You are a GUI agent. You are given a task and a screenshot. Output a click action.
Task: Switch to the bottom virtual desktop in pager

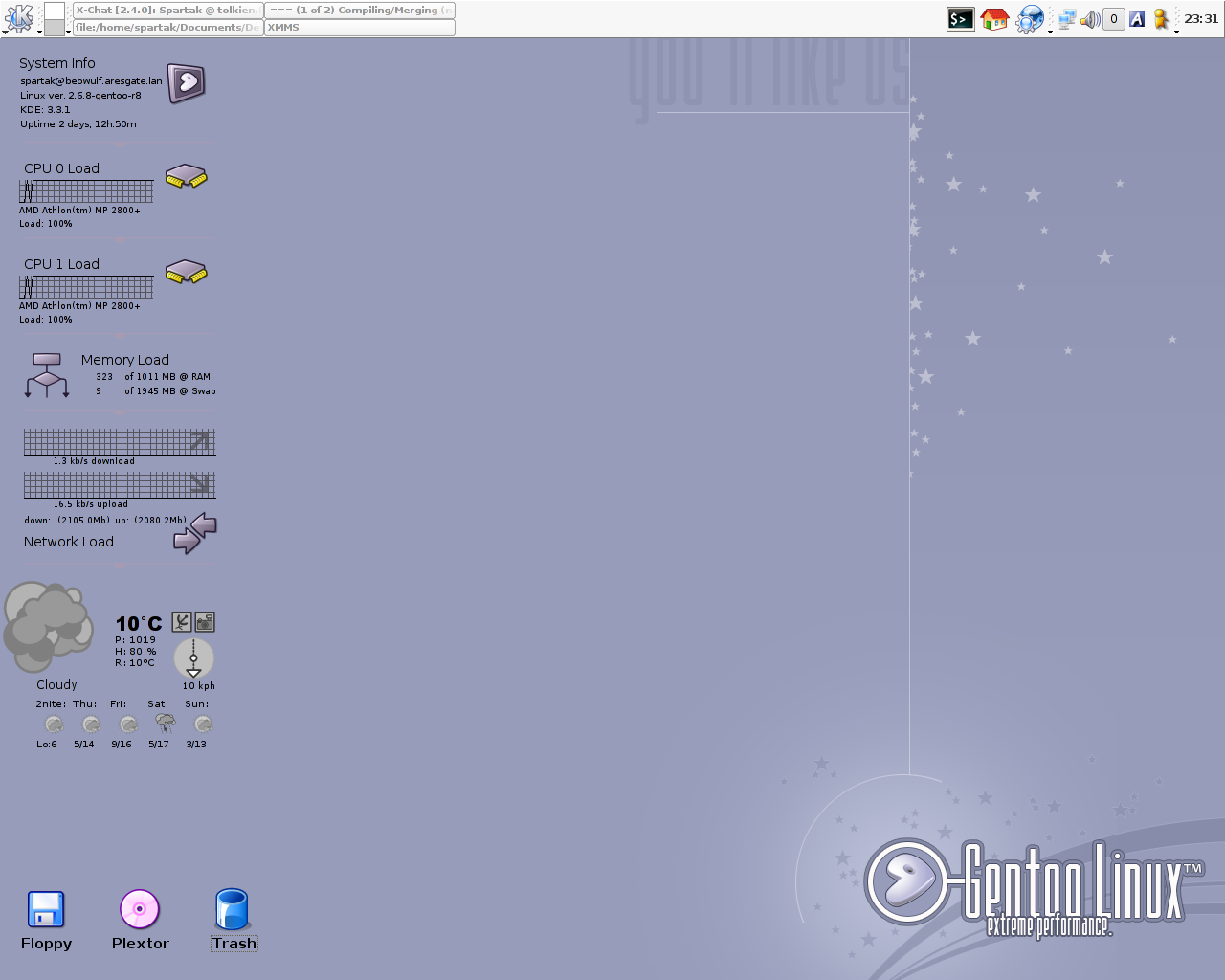coord(55,28)
